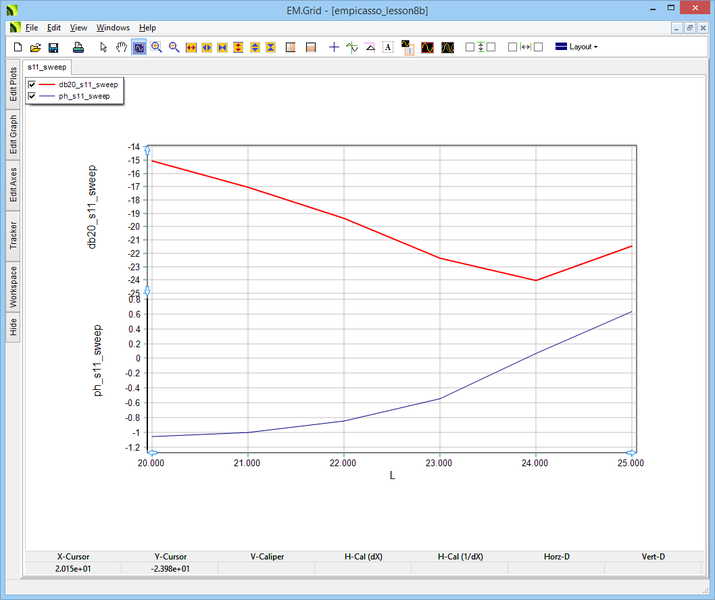Save using the floppy disk icon
Screen dimensions: 715x600
click(x=53, y=47)
